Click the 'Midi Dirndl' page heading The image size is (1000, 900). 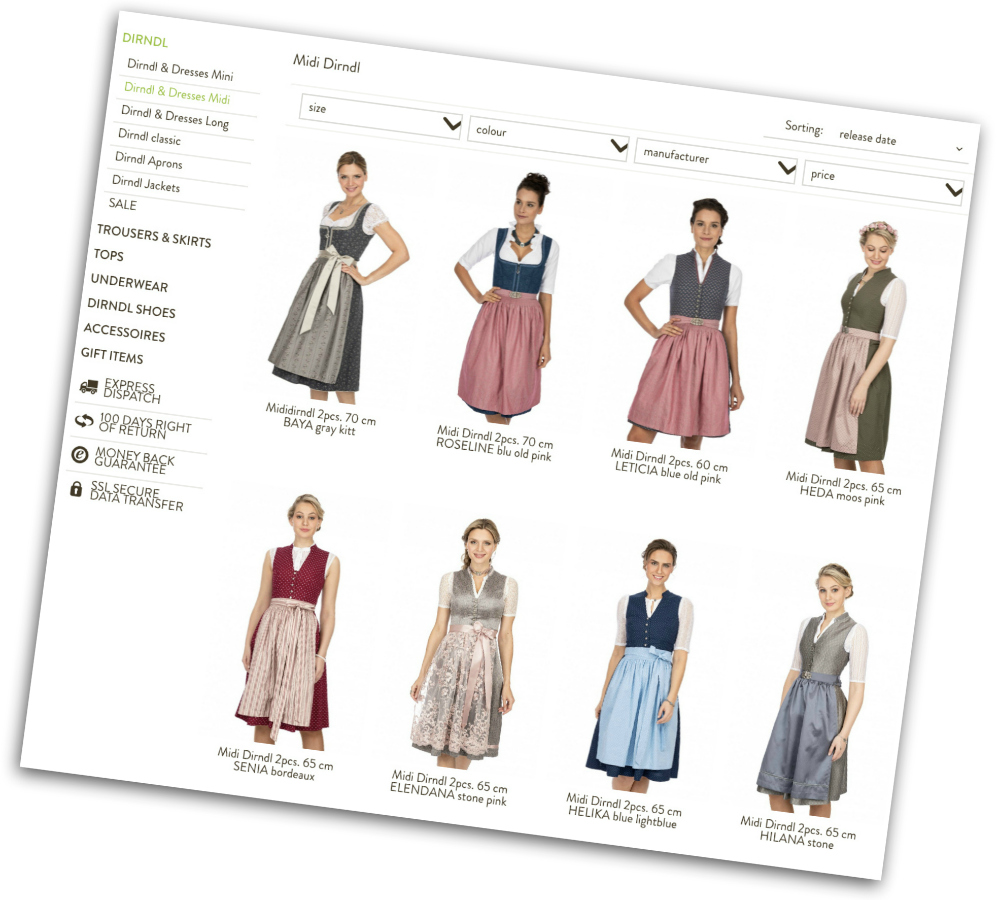tap(327, 64)
